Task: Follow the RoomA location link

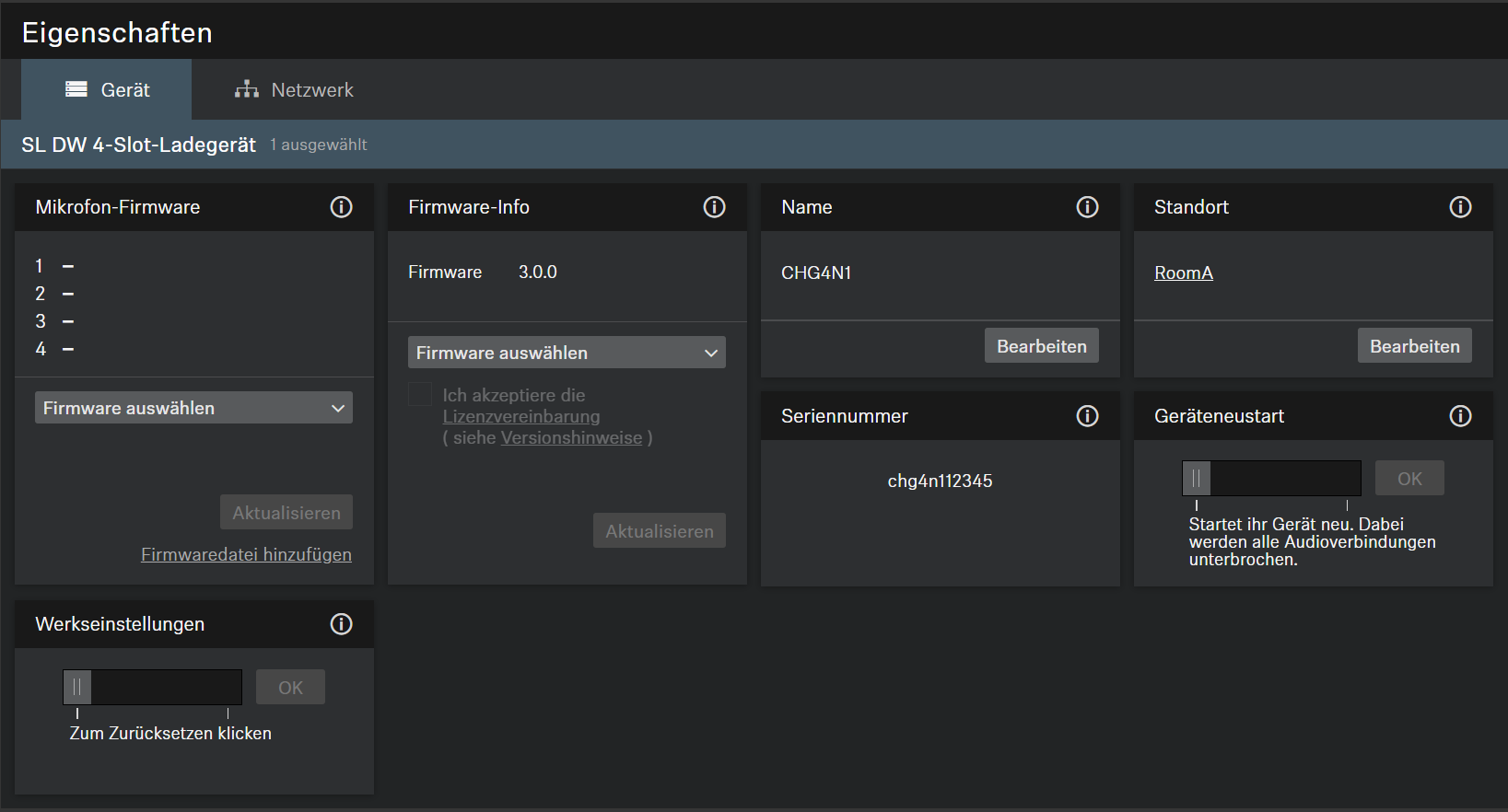Action: tap(1183, 273)
